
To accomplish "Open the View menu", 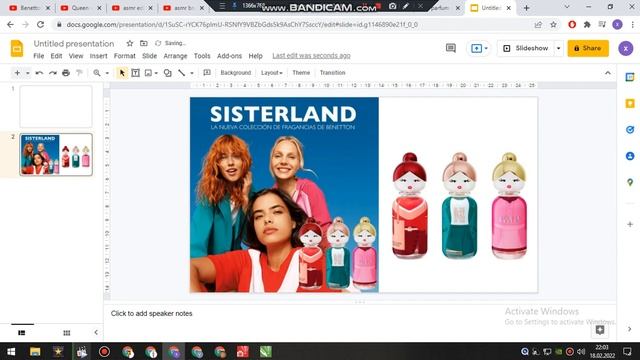I will 76,56.
